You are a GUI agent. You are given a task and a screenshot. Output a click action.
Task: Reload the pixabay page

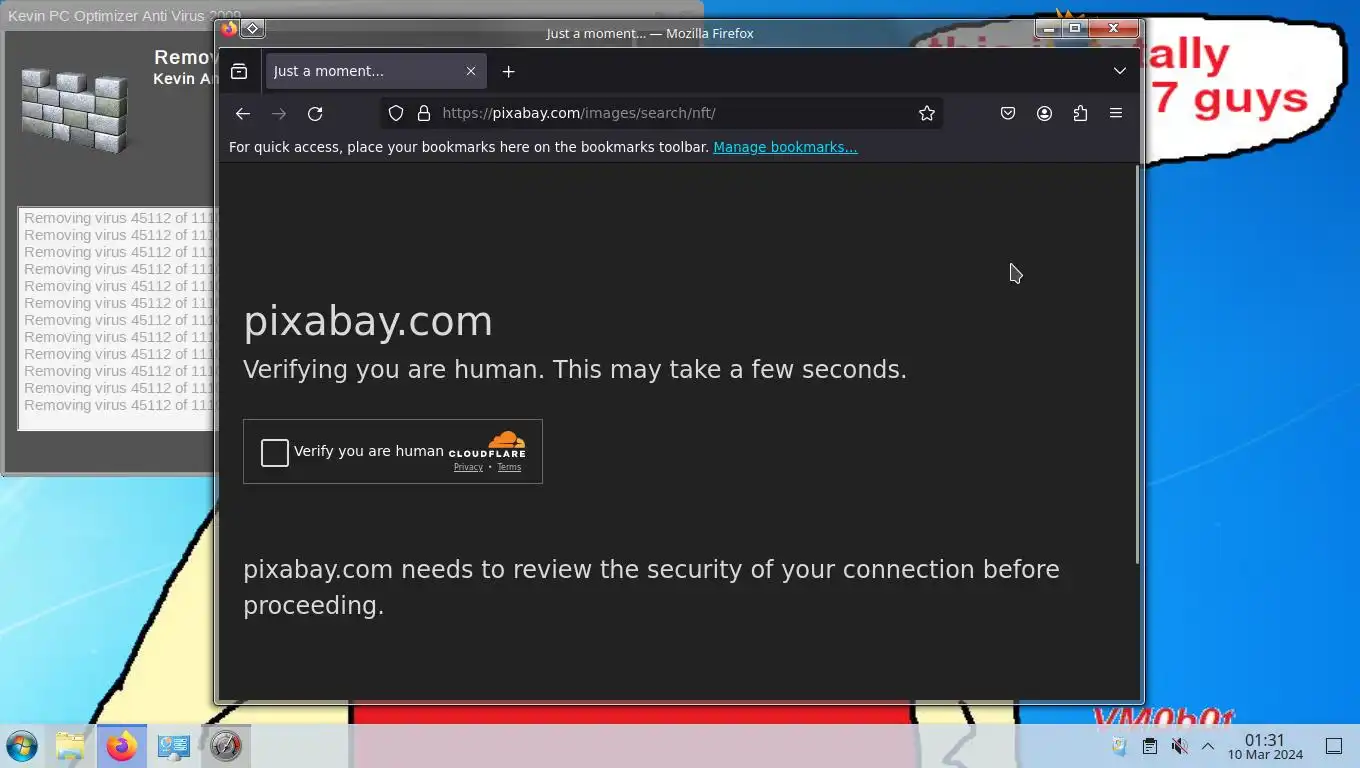pyautogui.click(x=315, y=114)
